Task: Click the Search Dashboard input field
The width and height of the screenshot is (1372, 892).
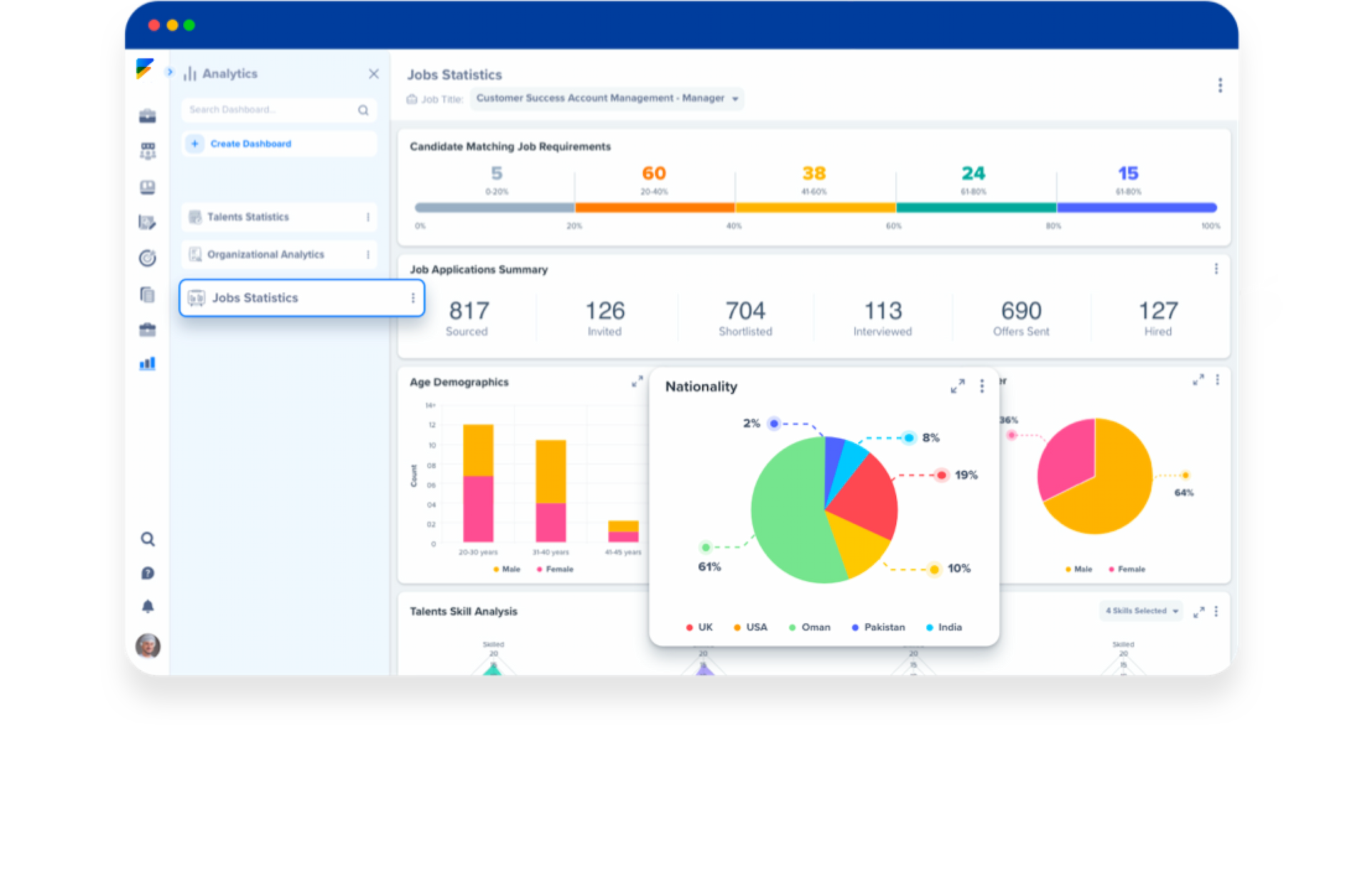Action: [279, 109]
